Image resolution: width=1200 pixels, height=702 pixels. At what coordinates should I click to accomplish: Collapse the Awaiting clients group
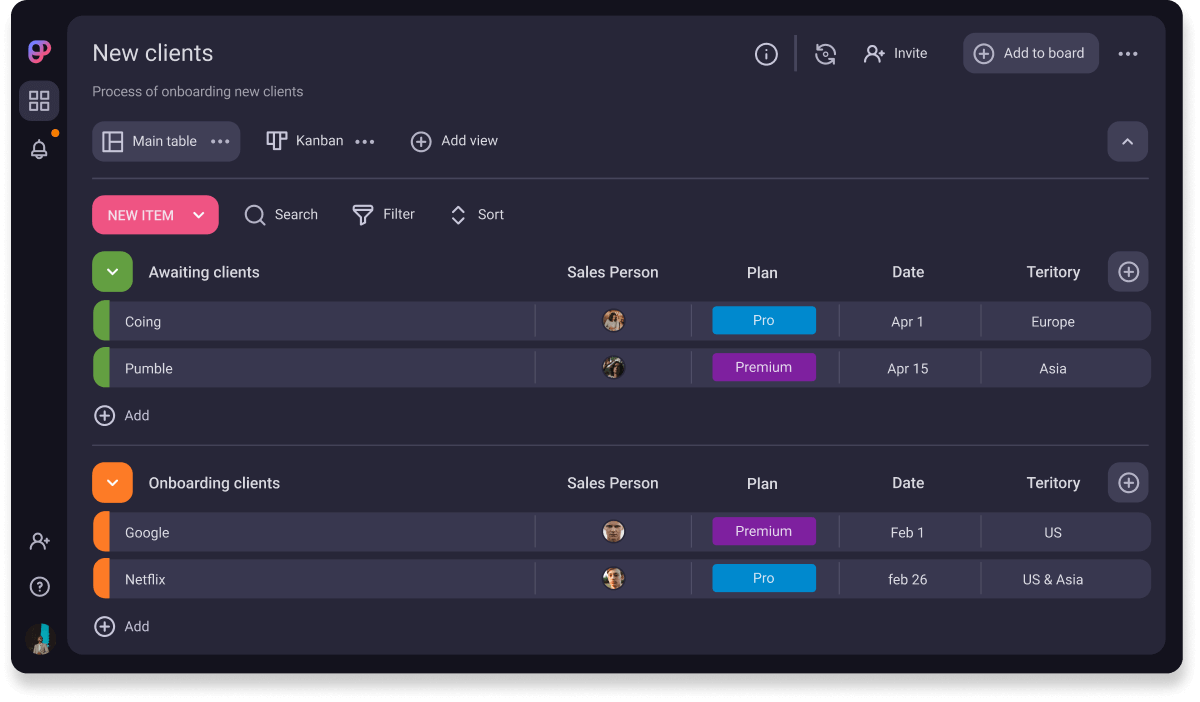point(112,271)
